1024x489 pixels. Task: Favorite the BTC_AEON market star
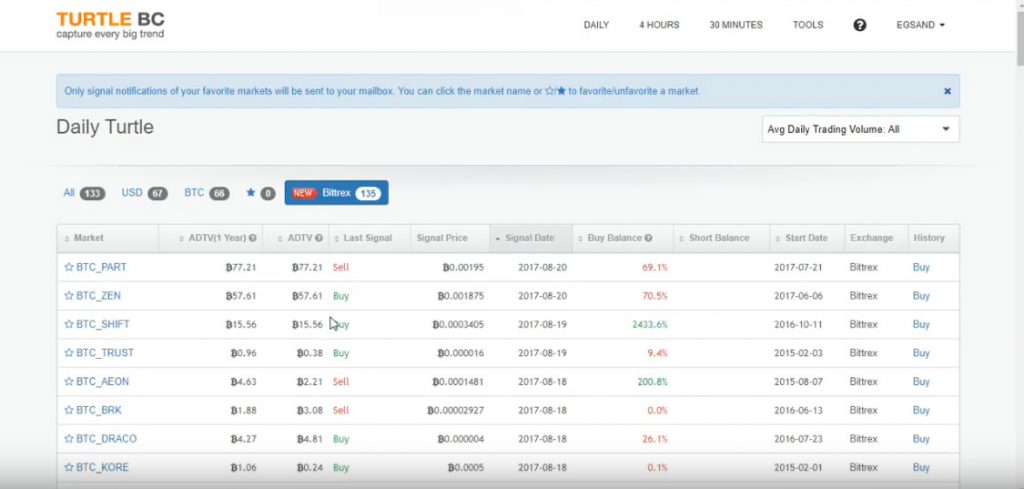pyautogui.click(x=69, y=382)
